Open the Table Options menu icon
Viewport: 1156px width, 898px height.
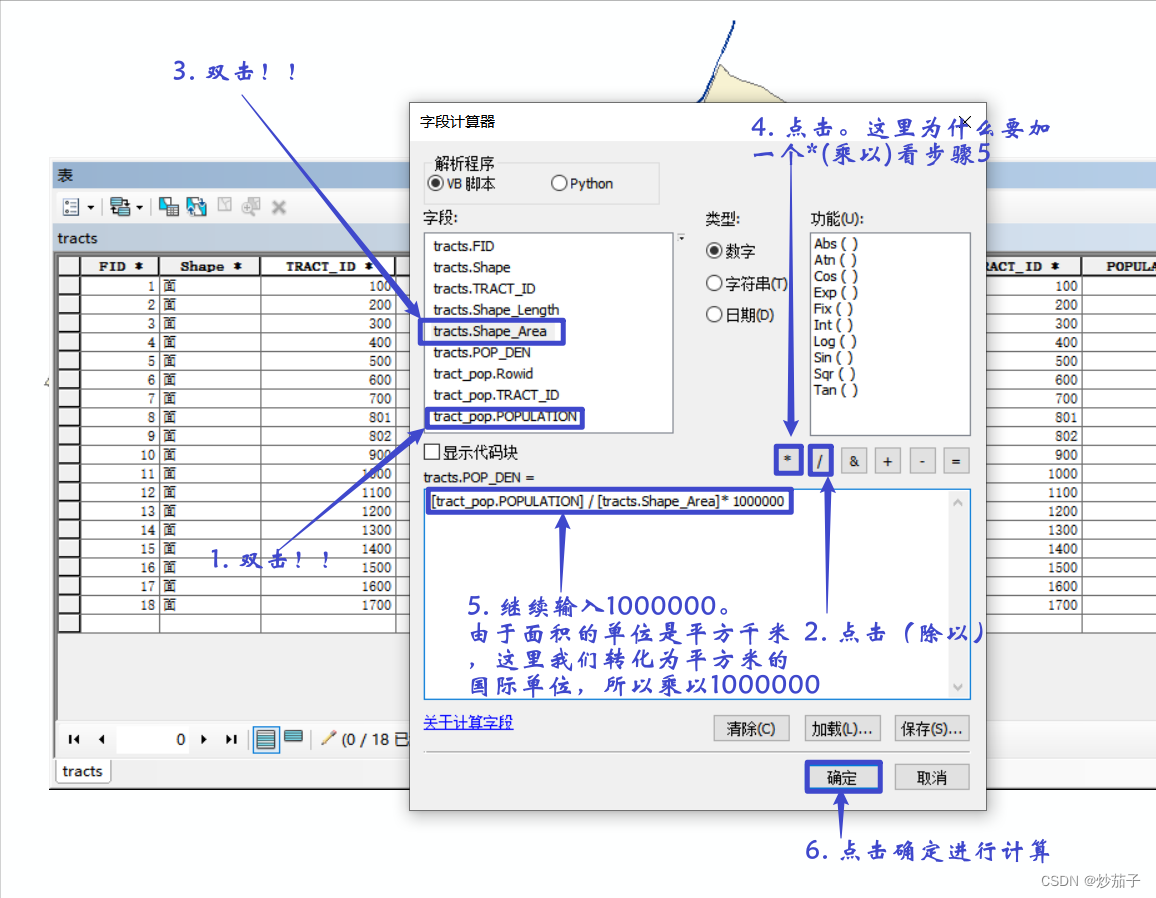71,207
